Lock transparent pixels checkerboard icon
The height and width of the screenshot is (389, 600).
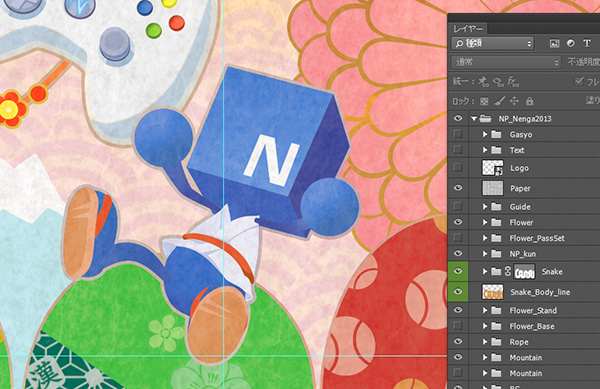(484, 101)
